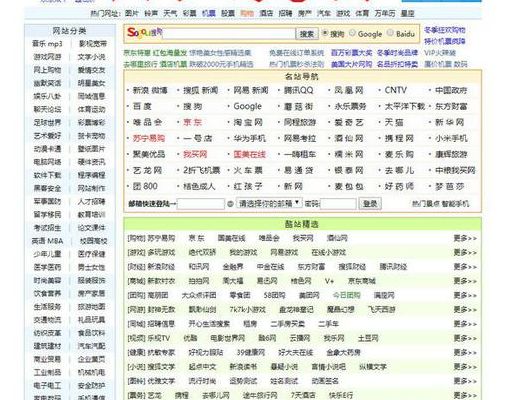The height and width of the screenshot is (400, 508).
Task: Open 火车票 link in 名站导航
Action: pyautogui.click(x=248, y=170)
